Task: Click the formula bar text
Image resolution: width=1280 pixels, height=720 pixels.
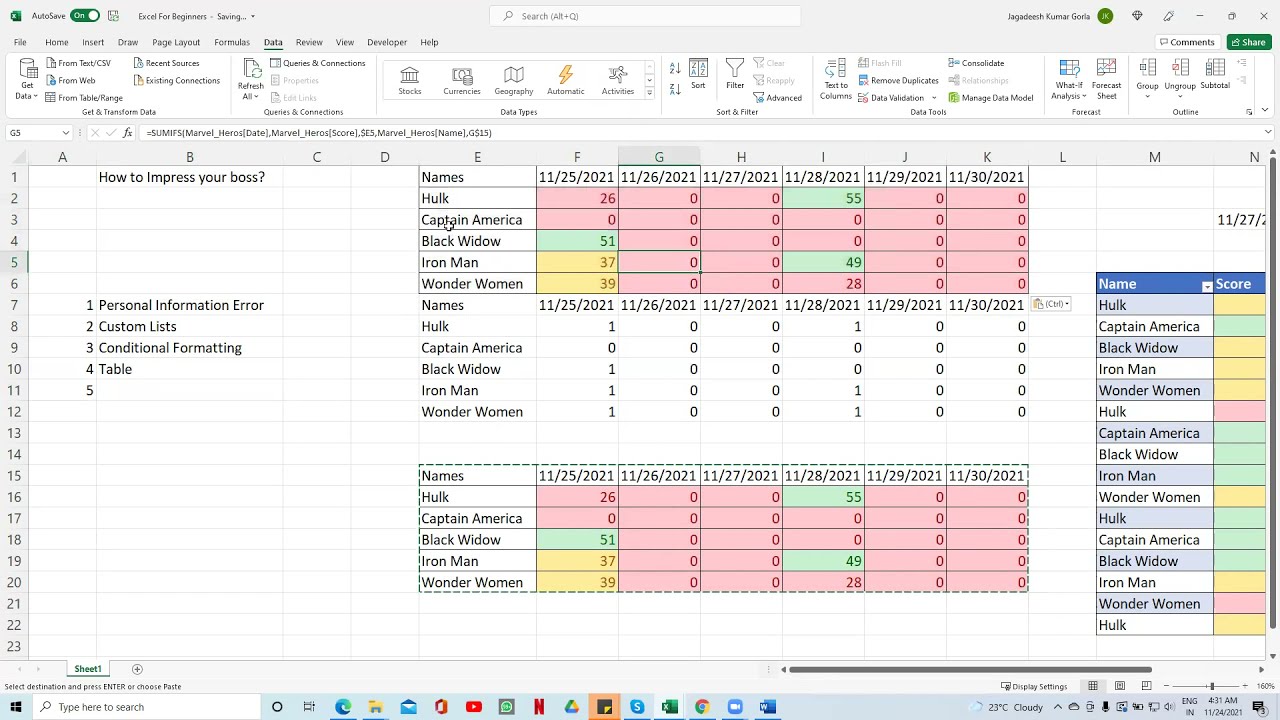Action: pos(319,132)
